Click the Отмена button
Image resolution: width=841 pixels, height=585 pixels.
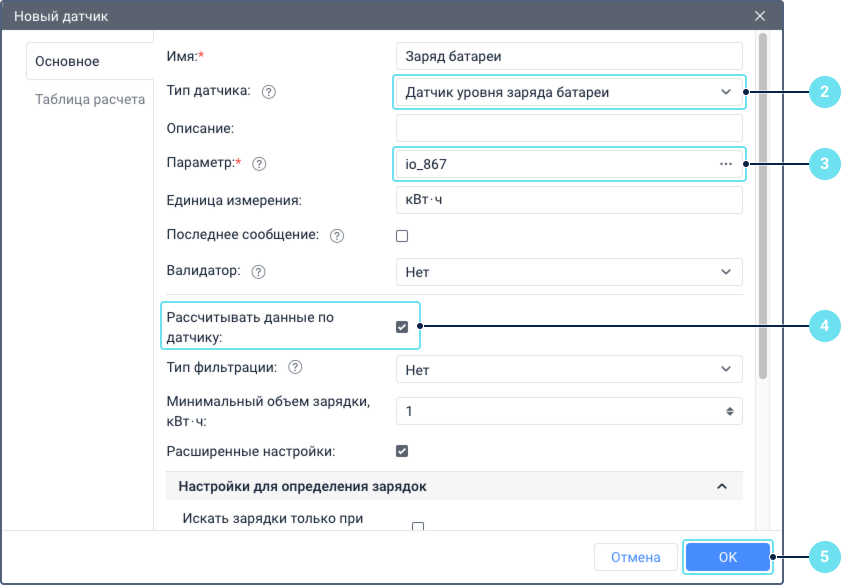[x=635, y=557]
